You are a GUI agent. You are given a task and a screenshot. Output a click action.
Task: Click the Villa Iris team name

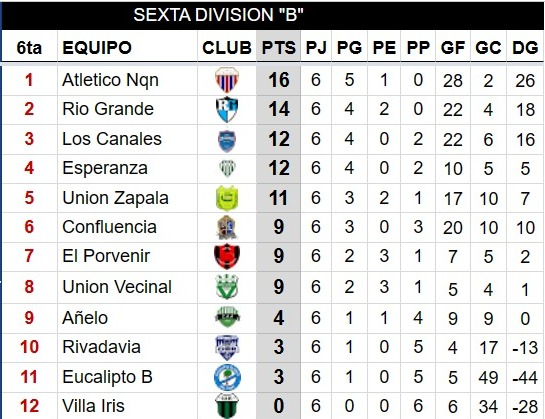(x=93, y=406)
